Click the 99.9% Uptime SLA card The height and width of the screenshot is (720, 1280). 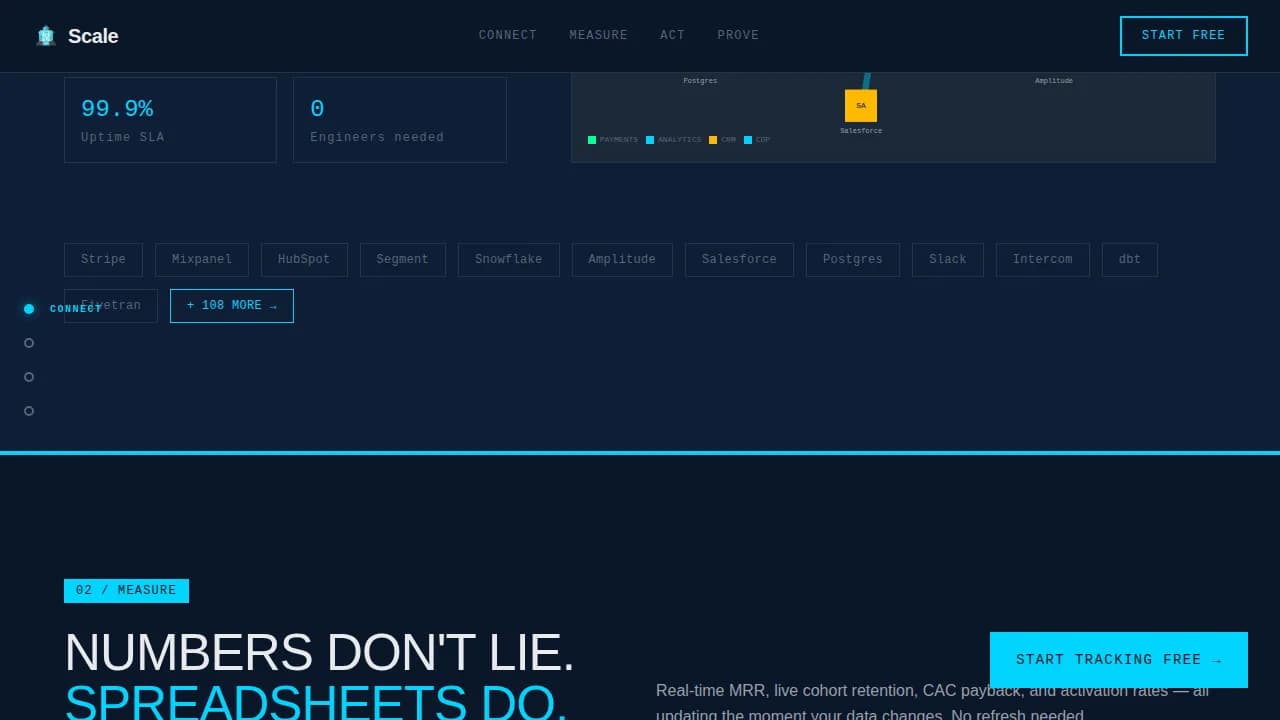(170, 120)
